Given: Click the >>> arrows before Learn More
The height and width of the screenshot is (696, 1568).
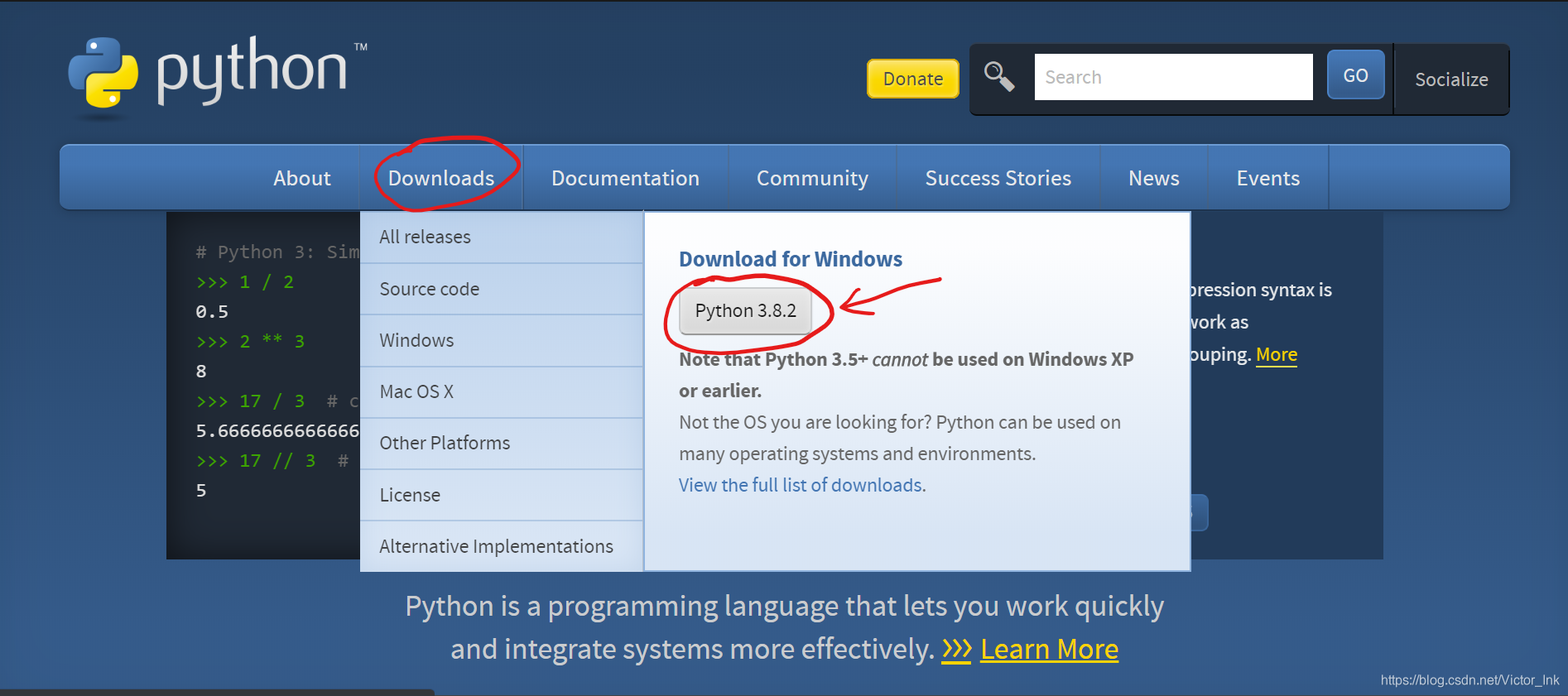Looking at the screenshot, I should pos(956,650).
